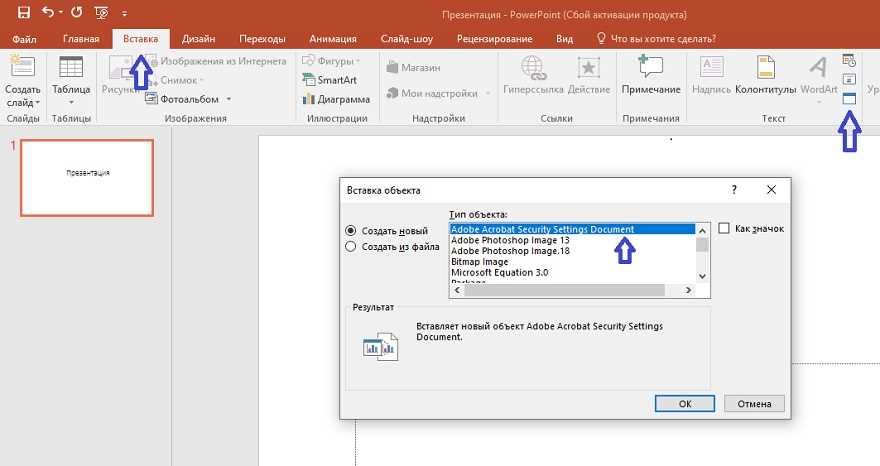This screenshot has height=466, width=880.
Task: Click the Insert Object icon in the Текст group
Action: 849,99
